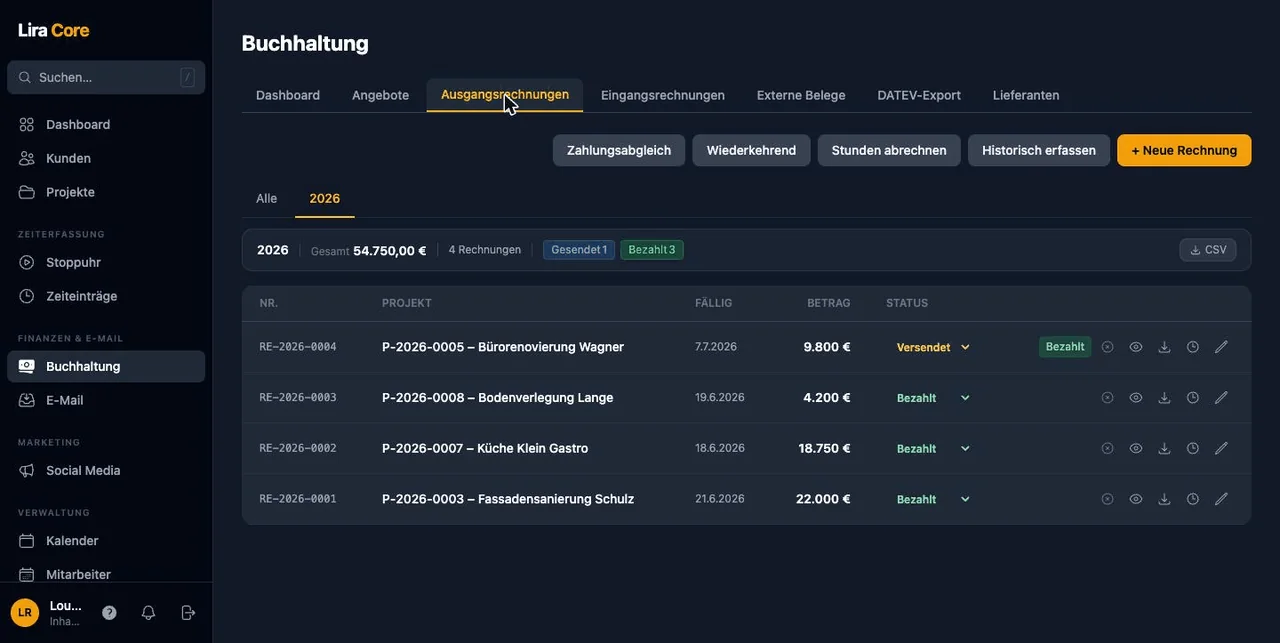Click the Zahlungsabgleich button

(x=619, y=150)
